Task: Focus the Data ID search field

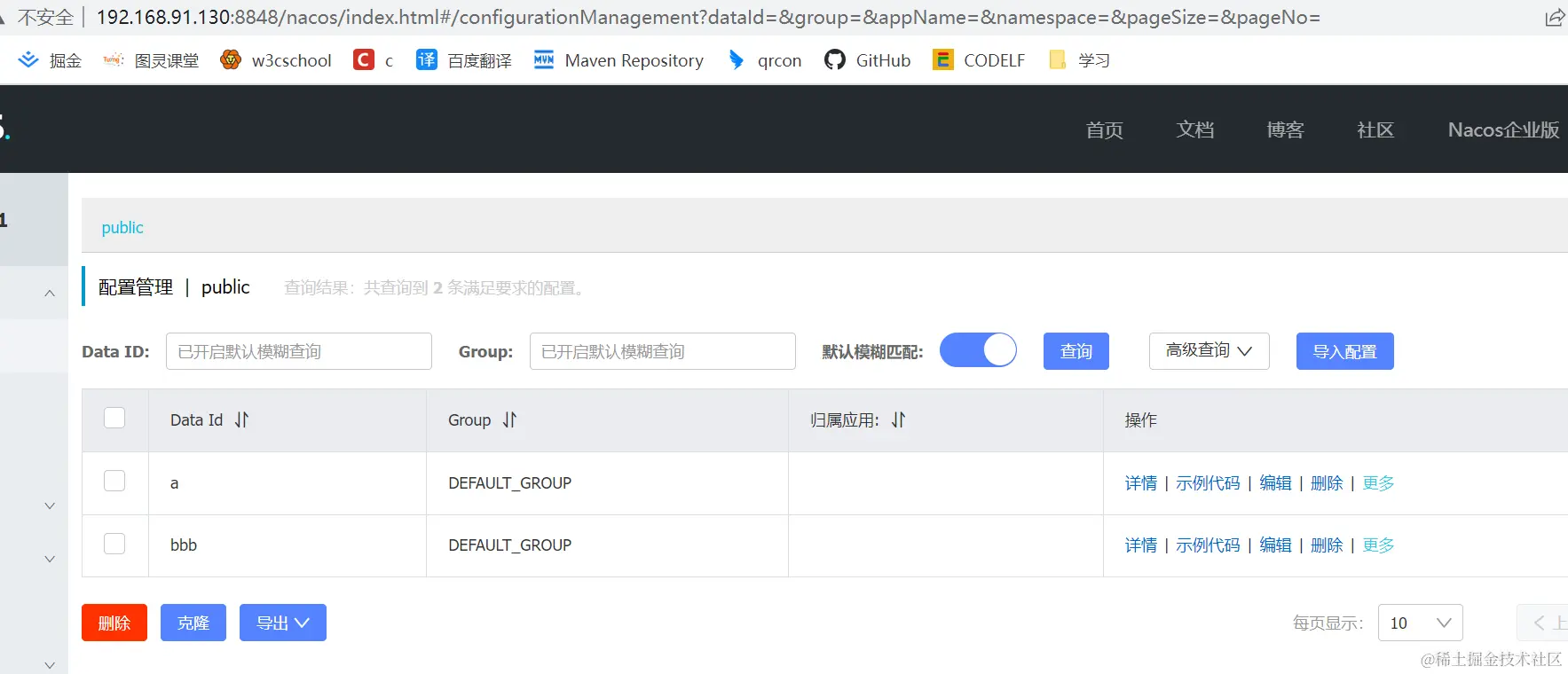Action: pos(299,351)
